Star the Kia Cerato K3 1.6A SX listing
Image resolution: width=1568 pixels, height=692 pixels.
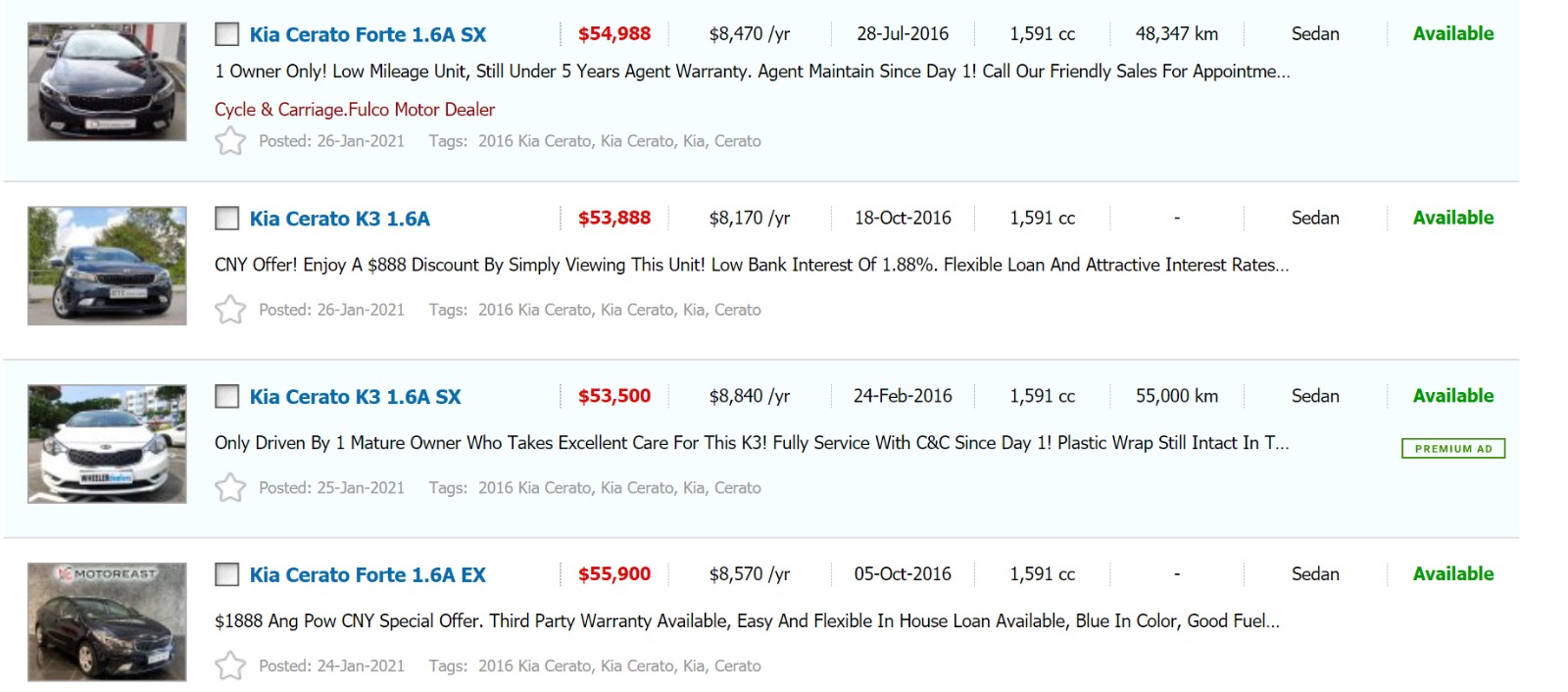230,488
